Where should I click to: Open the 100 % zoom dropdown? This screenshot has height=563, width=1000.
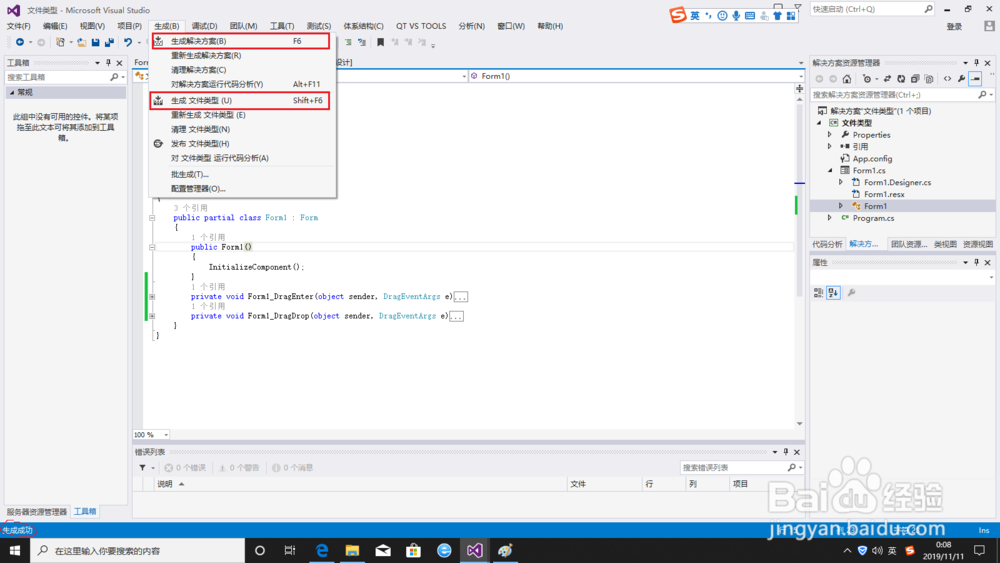(166, 435)
